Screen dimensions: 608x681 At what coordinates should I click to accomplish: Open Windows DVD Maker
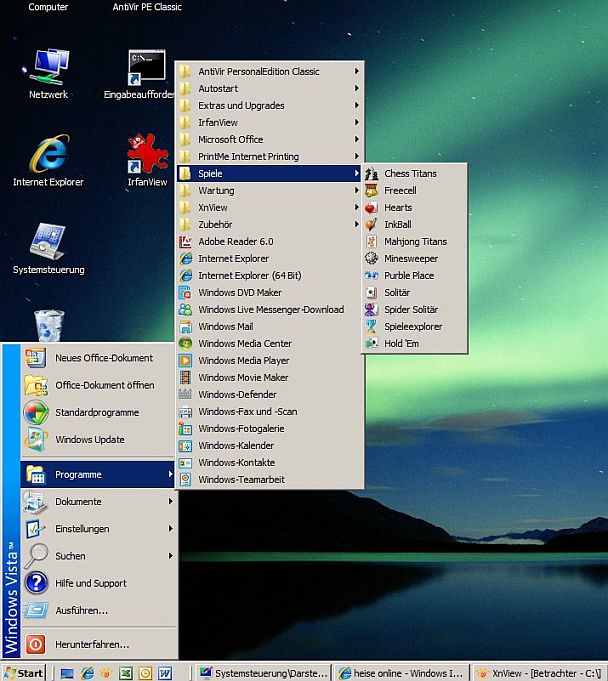[x=269, y=292]
